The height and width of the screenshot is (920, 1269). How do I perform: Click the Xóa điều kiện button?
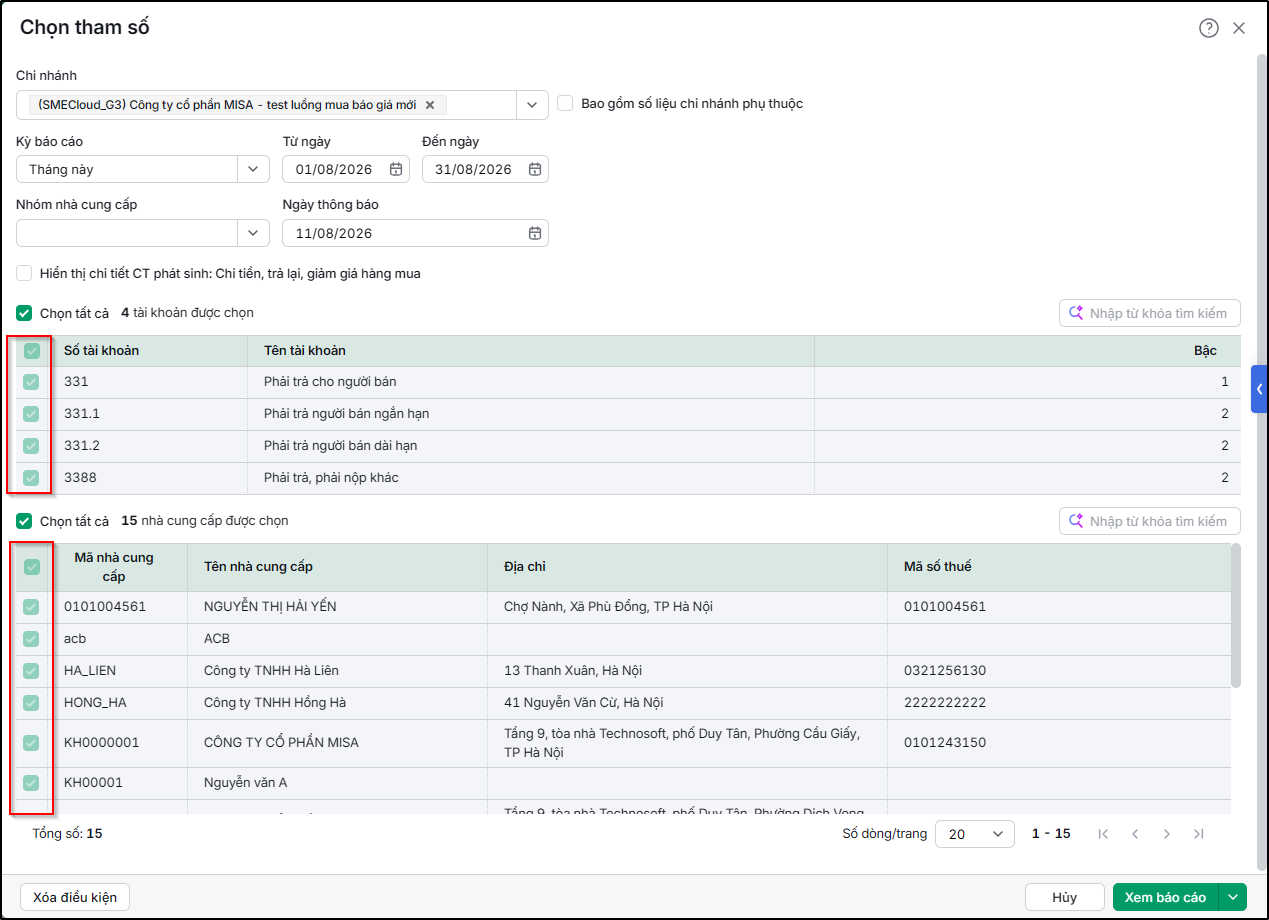pyautogui.click(x=75, y=897)
